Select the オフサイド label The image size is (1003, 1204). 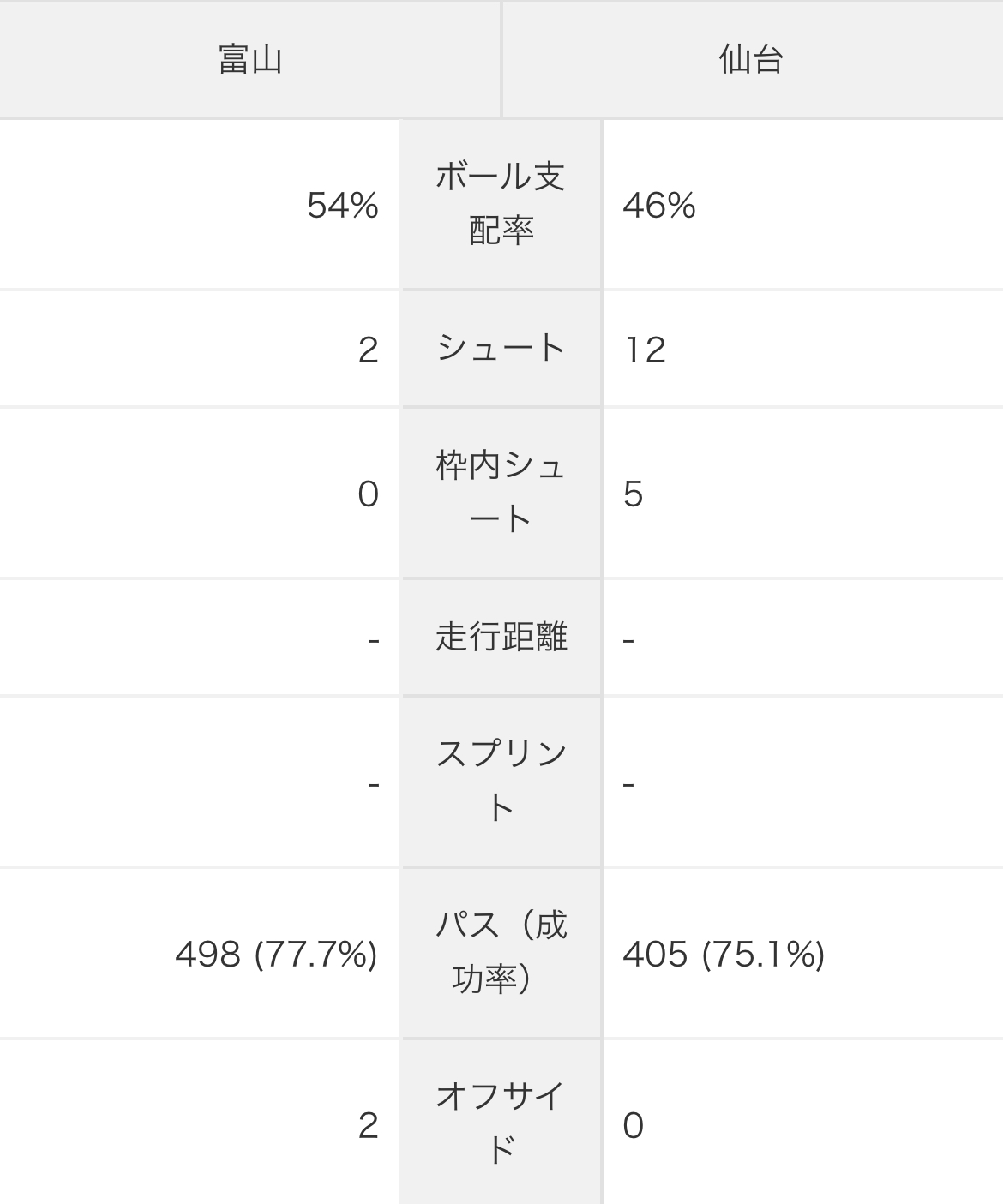click(x=501, y=1123)
